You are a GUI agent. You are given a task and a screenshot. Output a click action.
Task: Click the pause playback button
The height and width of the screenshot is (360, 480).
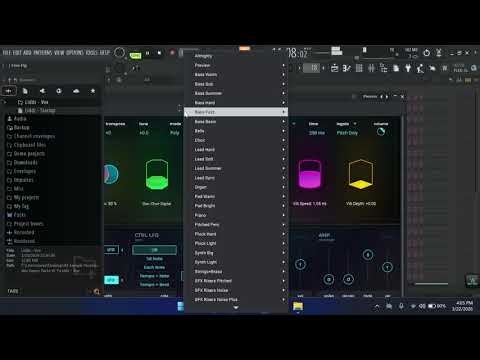click(147, 53)
